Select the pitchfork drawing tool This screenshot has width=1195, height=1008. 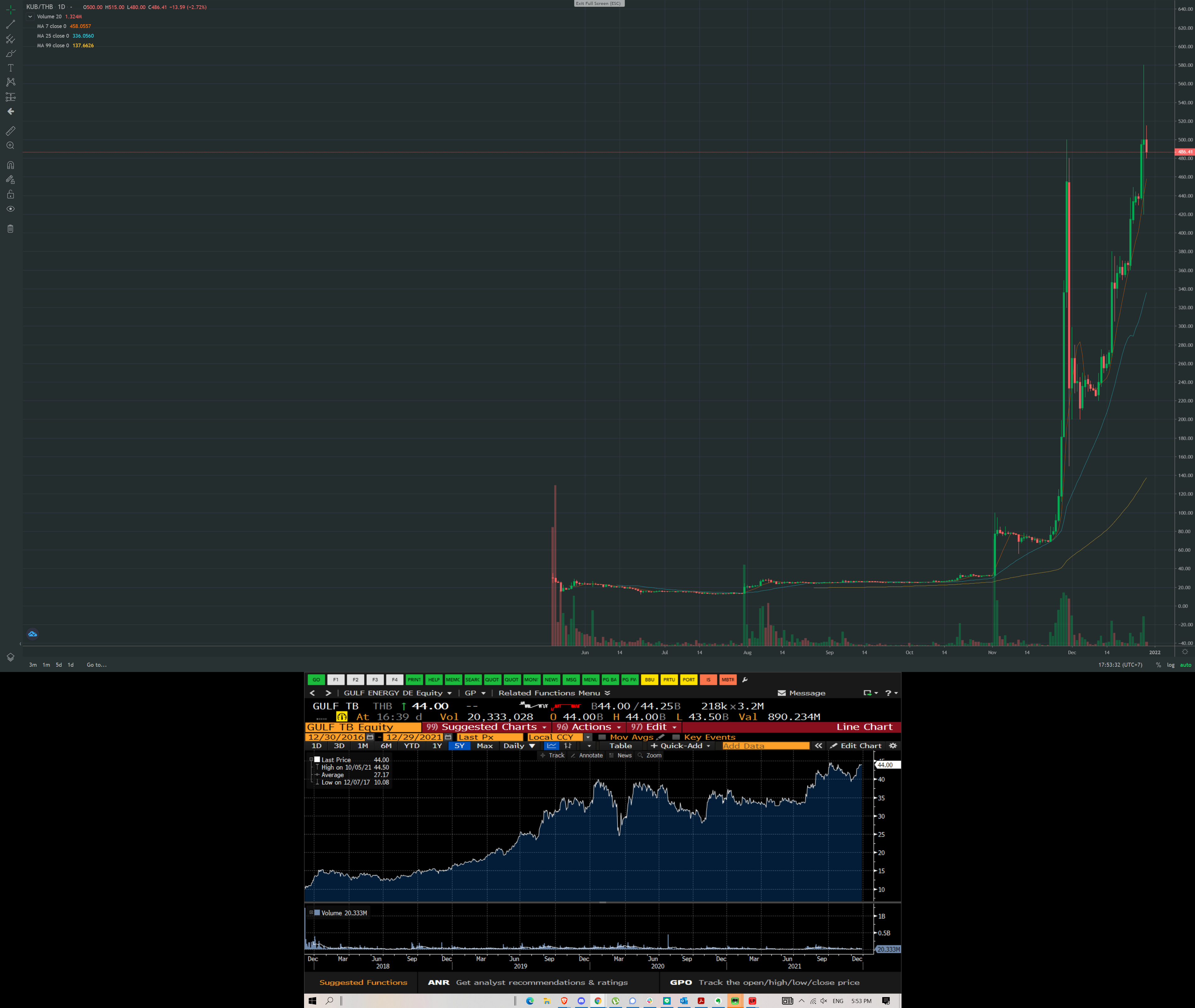pos(10,39)
